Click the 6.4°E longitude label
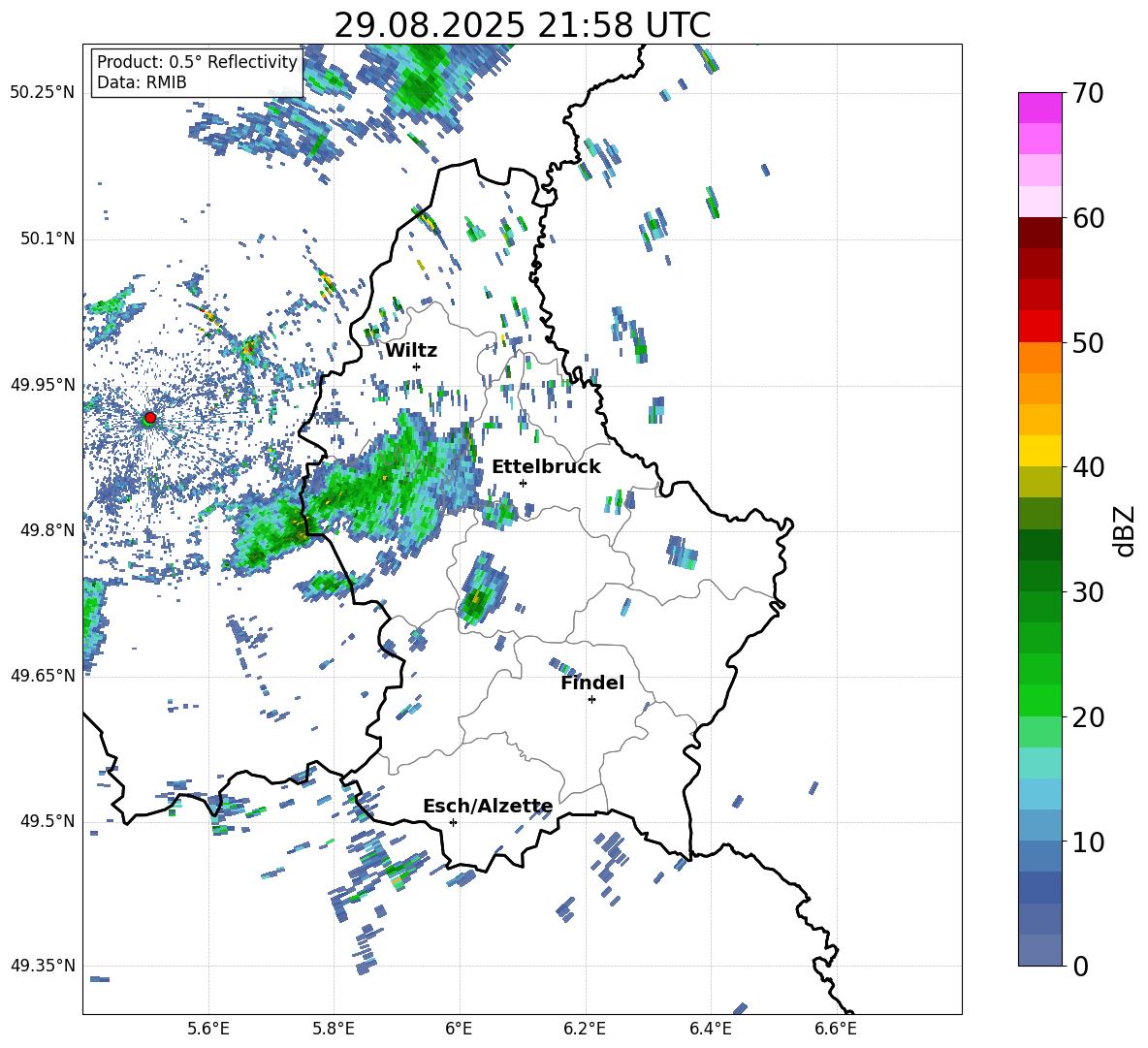The image size is (1148, 1048). (x=710, y=1029)
